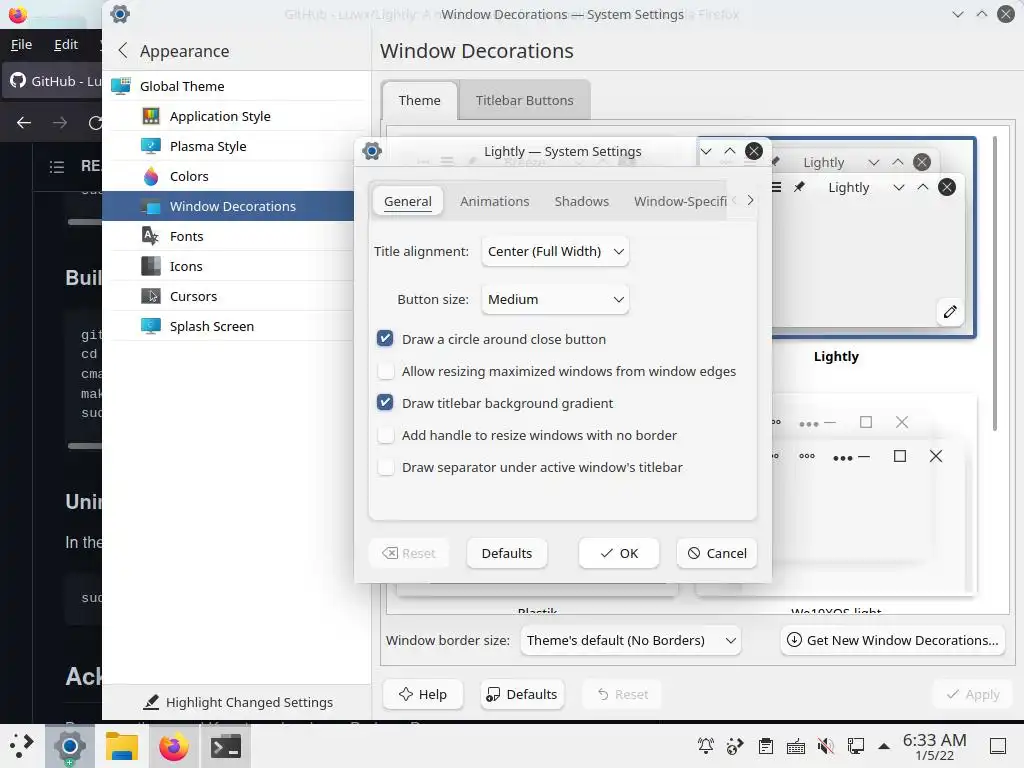Select the General tab

(408, 201)
